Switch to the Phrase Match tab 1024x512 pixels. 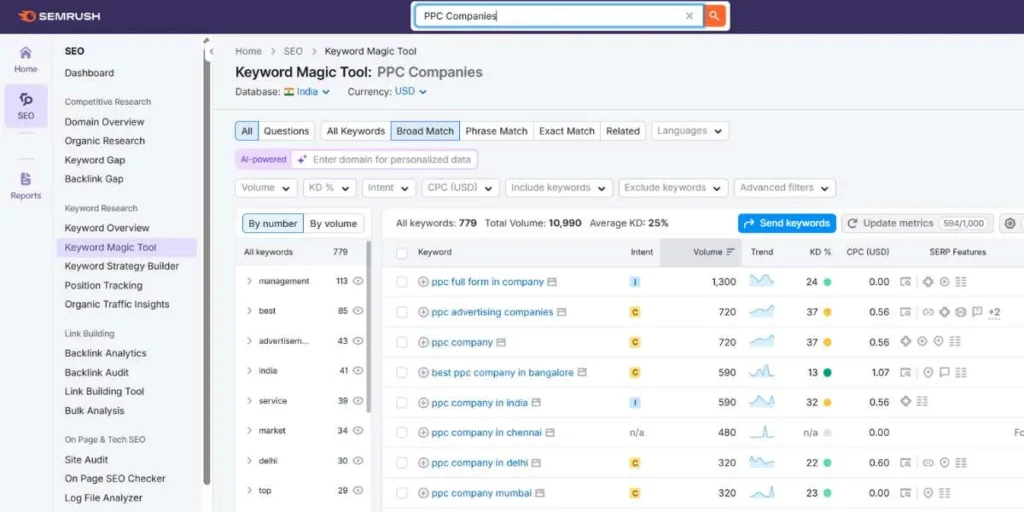[496, 131]
